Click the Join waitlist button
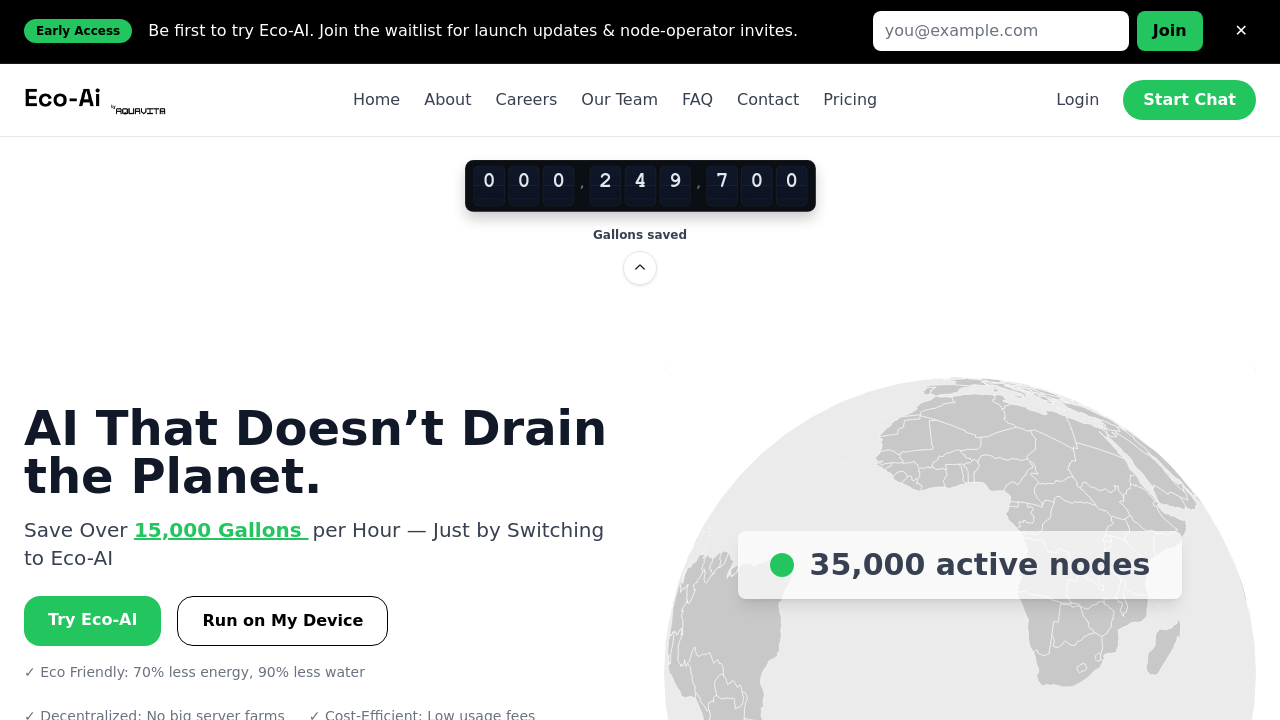Viewport: 1280px width, 720px height. pos(1169,31)
